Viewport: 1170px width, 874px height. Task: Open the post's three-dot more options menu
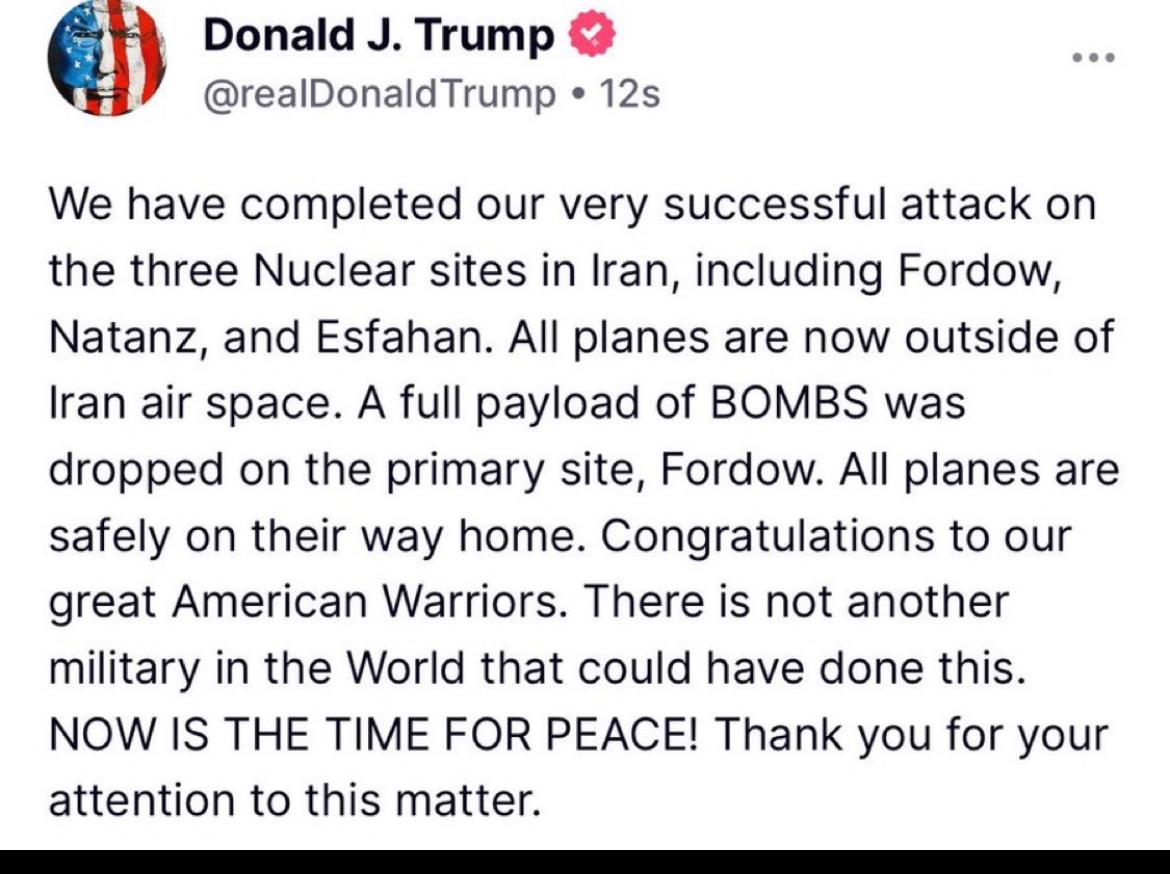1092,57
